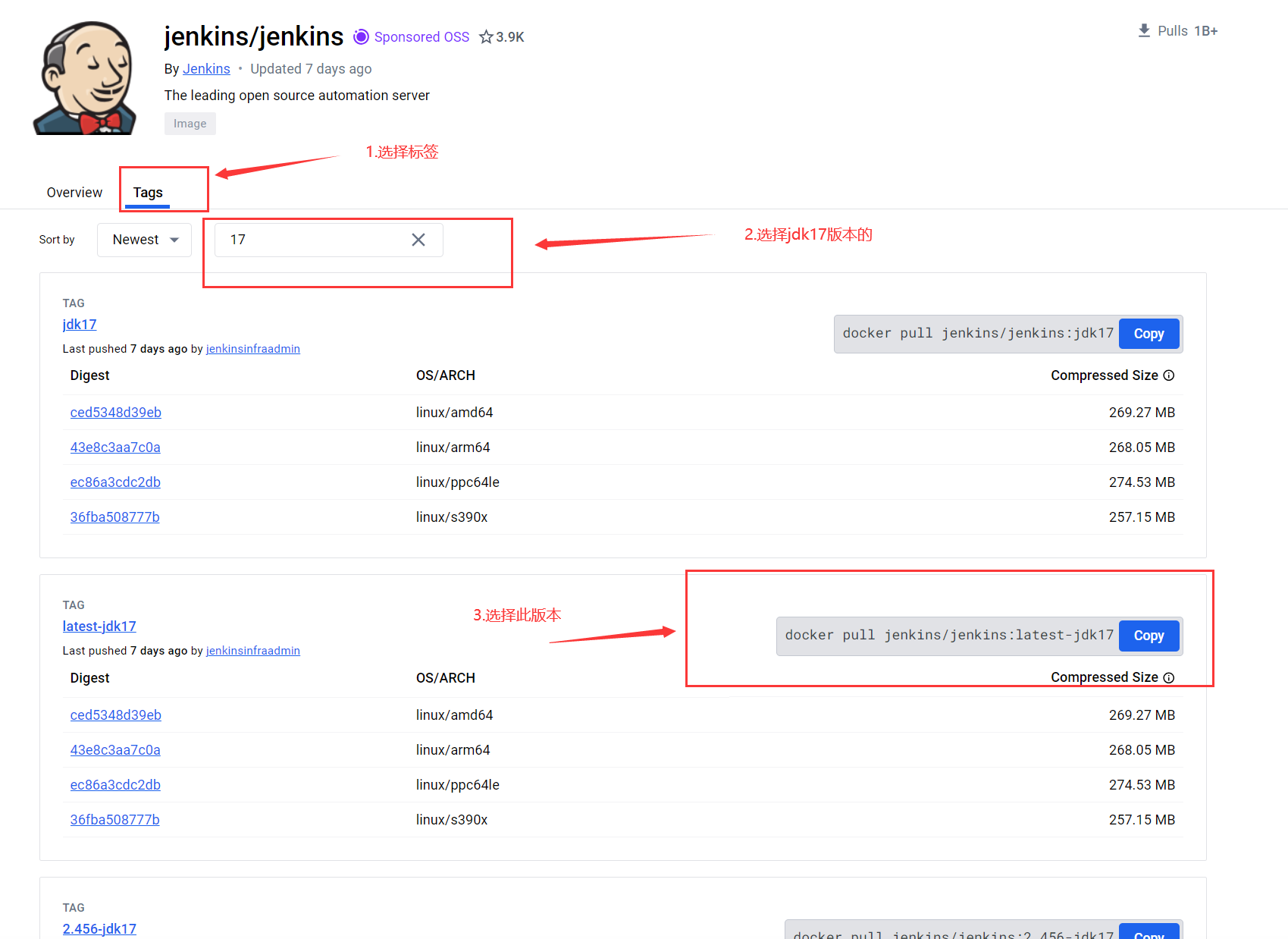This screenshot has width=1288, height=939.
Task: Click info icon beside first Compressed Size
Action: (1169, 375)
